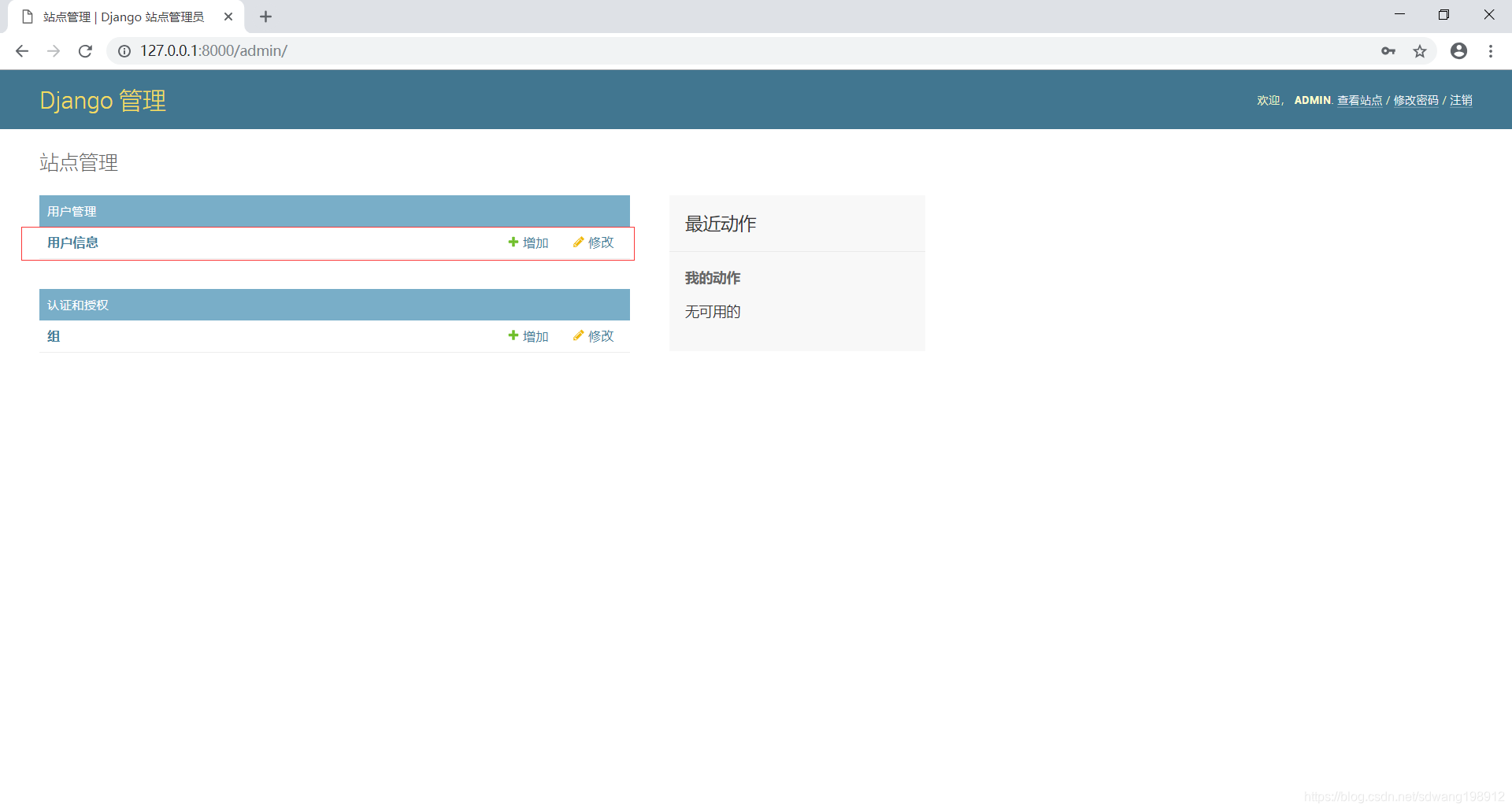Click 增加 in the 用户信息 row
Screen dimensions: 1512x811
[528, 243]
